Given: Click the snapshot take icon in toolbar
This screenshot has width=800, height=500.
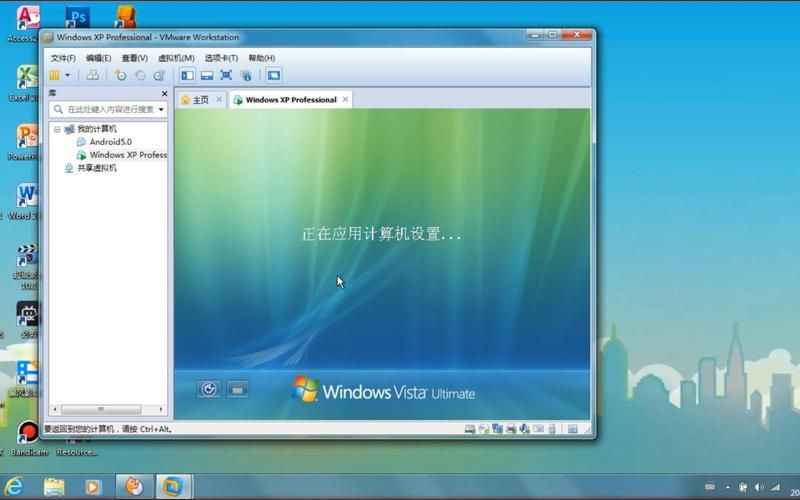Looking at the screenshot, I should pos(121,75).
